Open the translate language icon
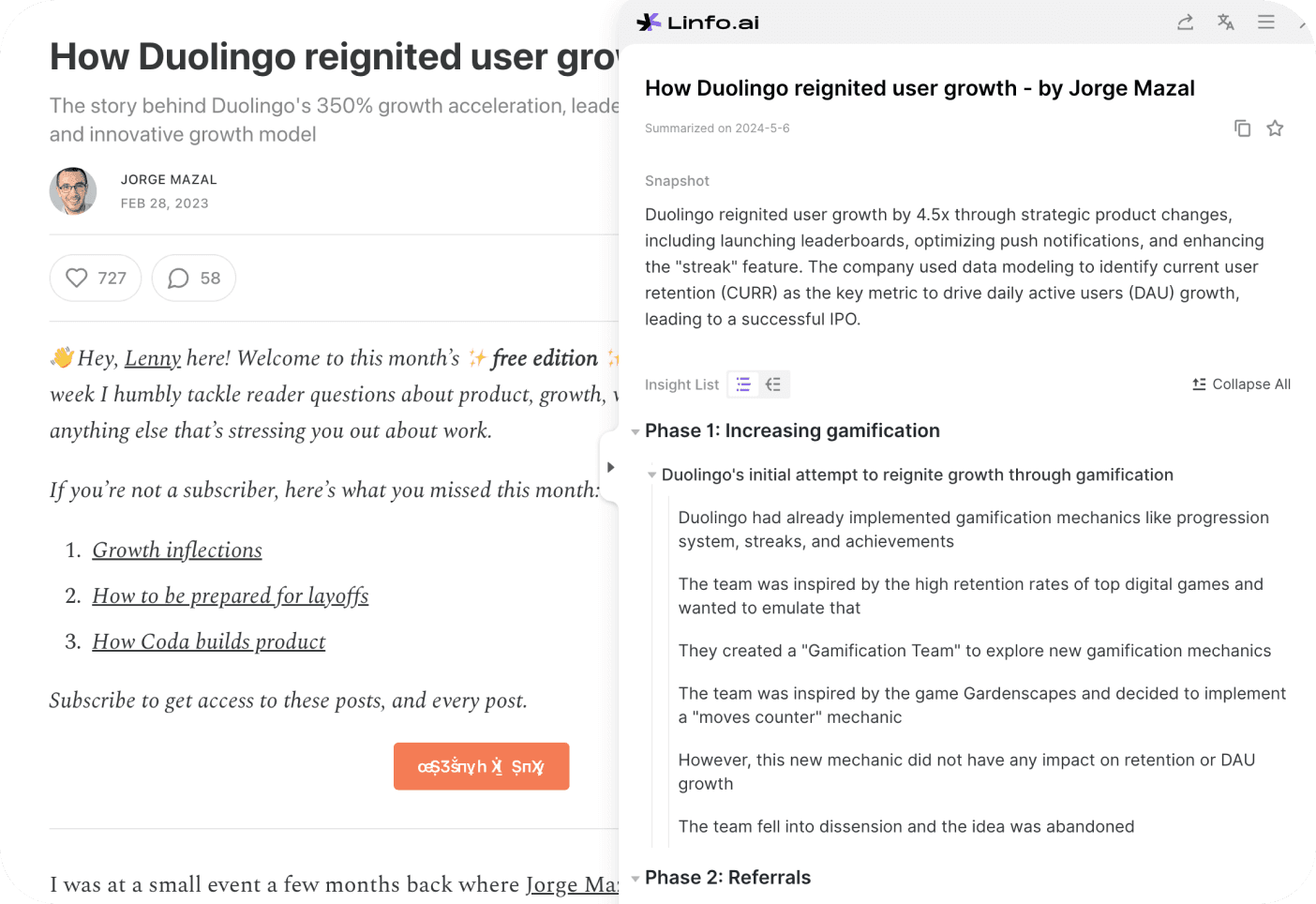The width and height of the screenshot is (1316, 904). click(x=1226, y=23)
